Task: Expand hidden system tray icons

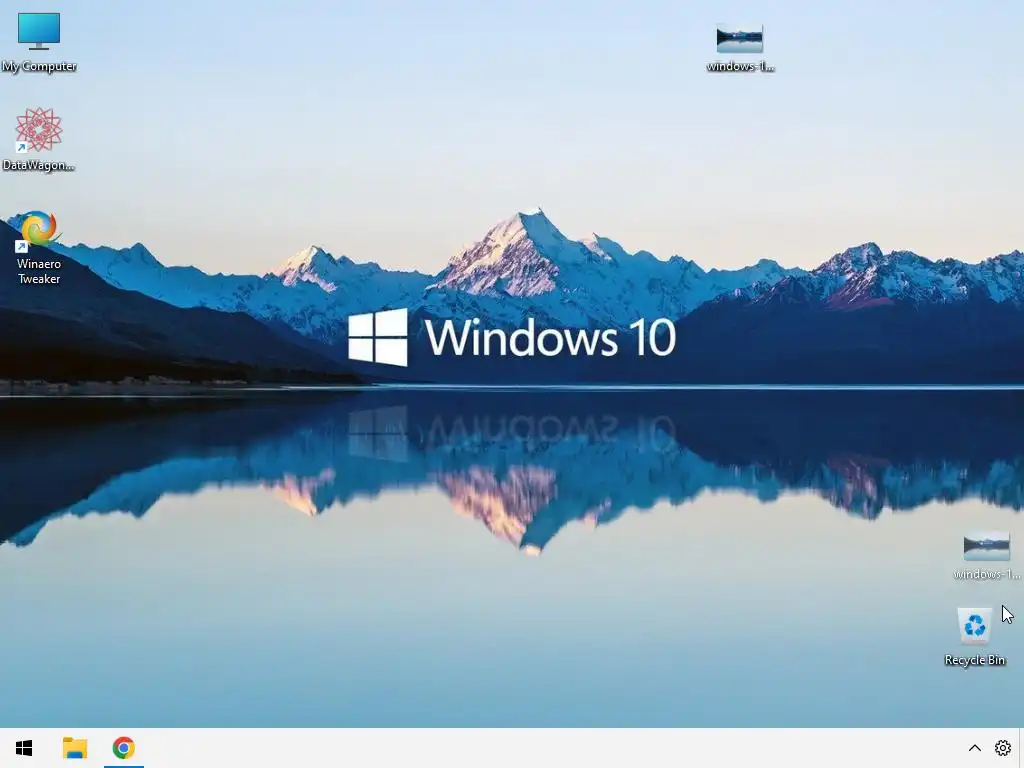Action: pyautogui.click(x=974, y=748)
